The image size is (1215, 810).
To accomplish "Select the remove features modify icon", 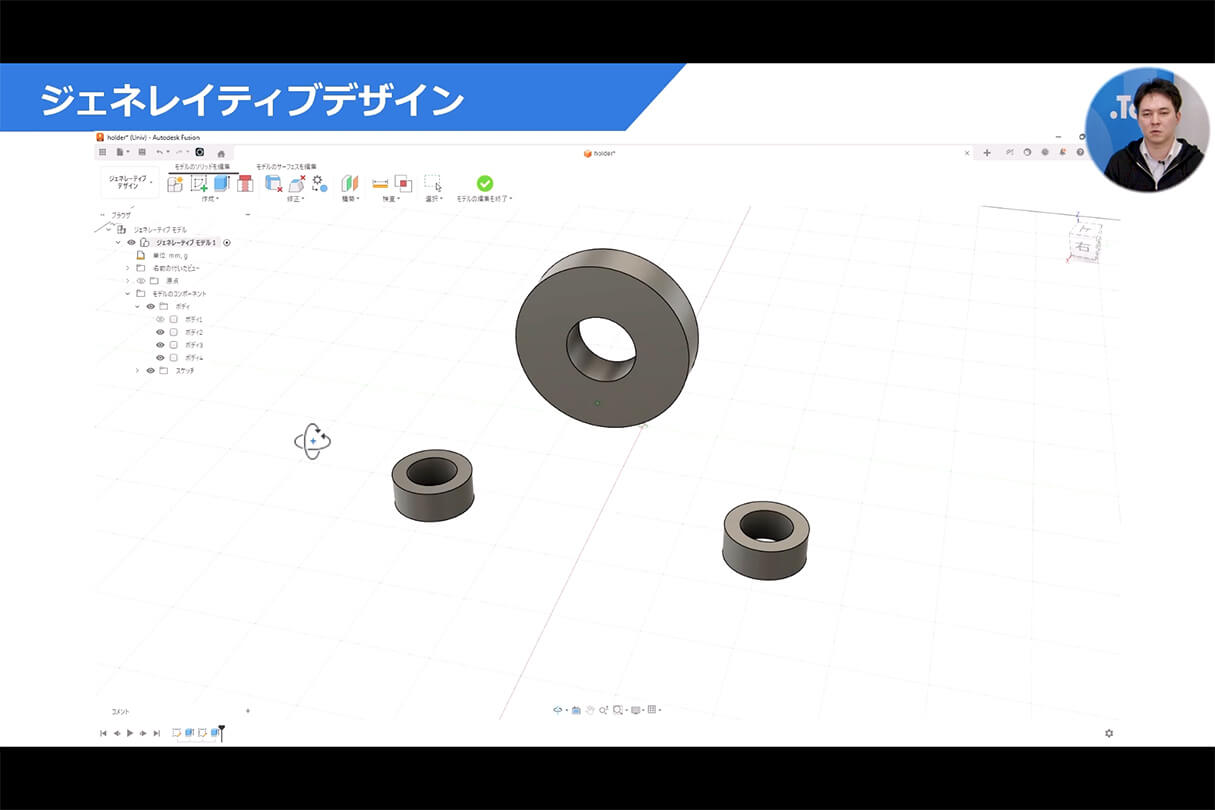I will (x=297, y=183).
